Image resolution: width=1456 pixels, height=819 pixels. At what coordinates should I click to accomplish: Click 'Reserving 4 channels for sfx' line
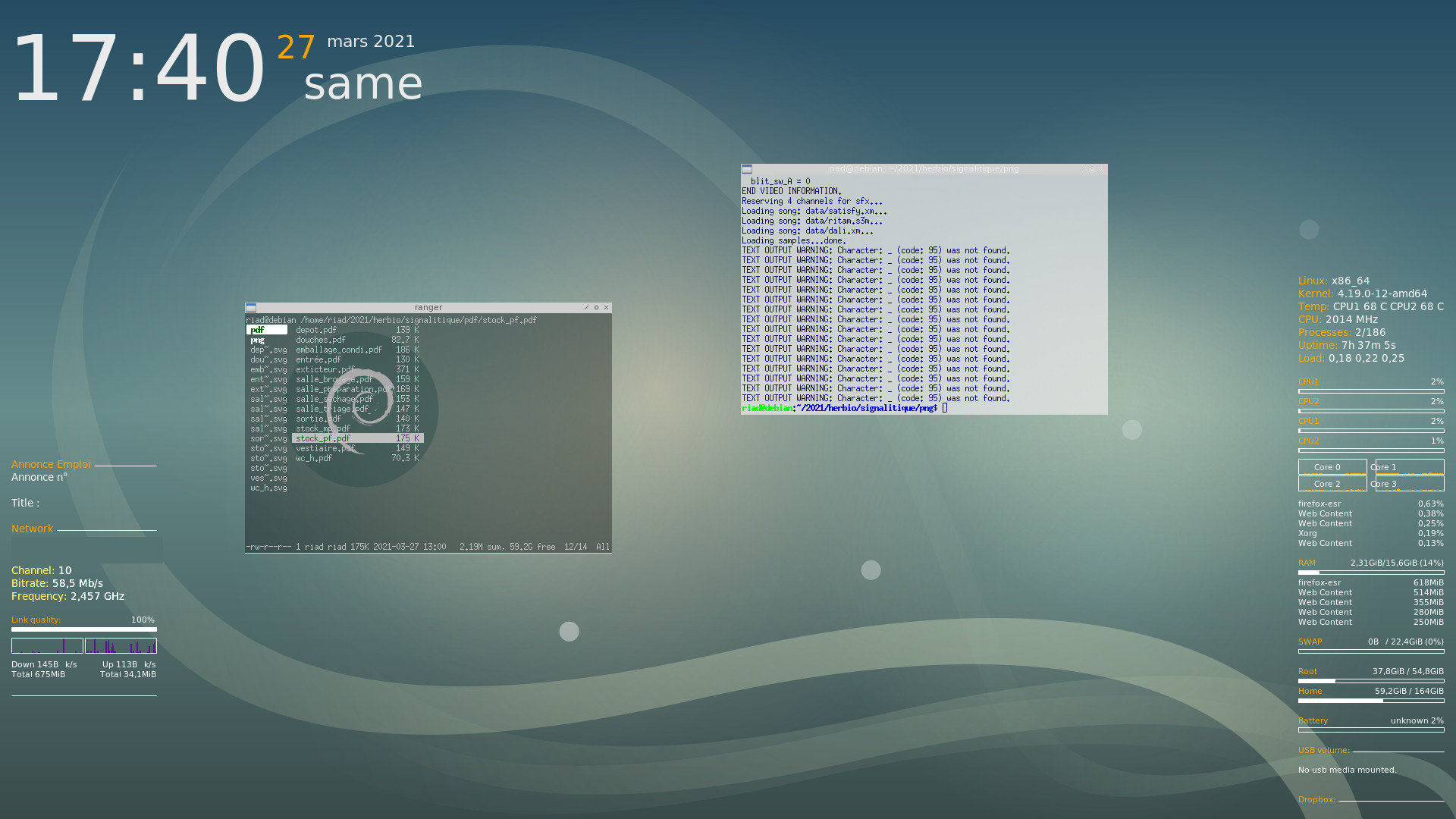[812, 201]
